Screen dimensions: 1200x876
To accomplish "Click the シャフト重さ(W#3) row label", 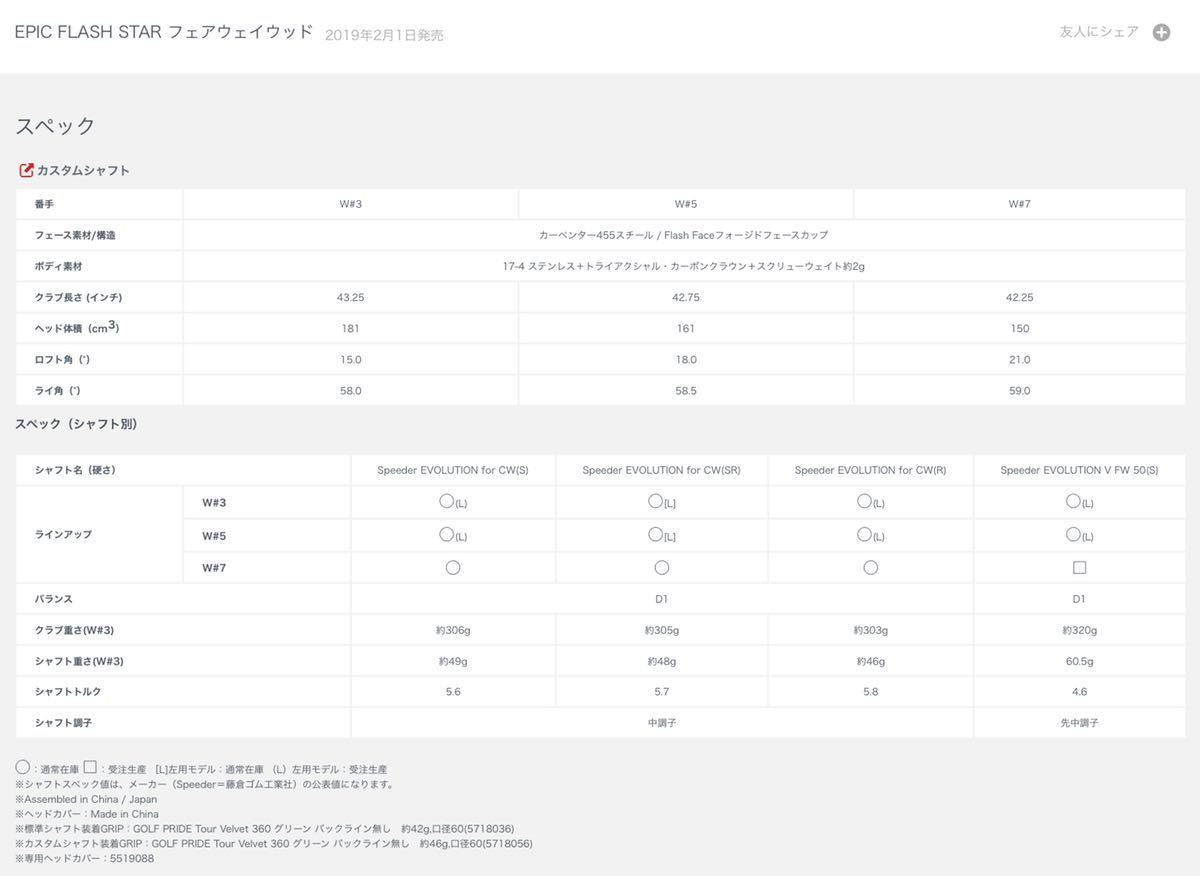I will [x=78, y=661].
